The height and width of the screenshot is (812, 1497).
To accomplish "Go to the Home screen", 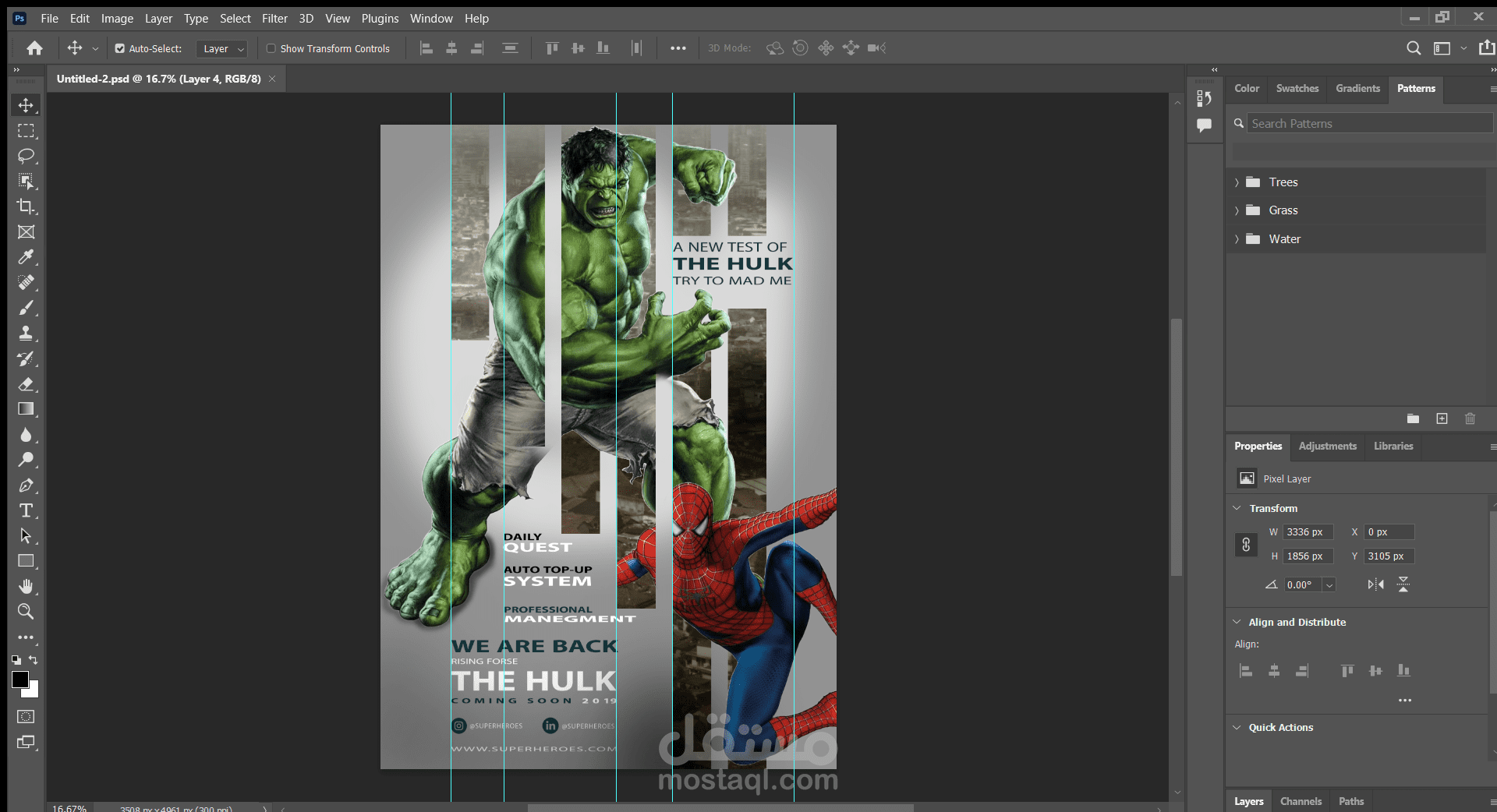I will (34, 48).
